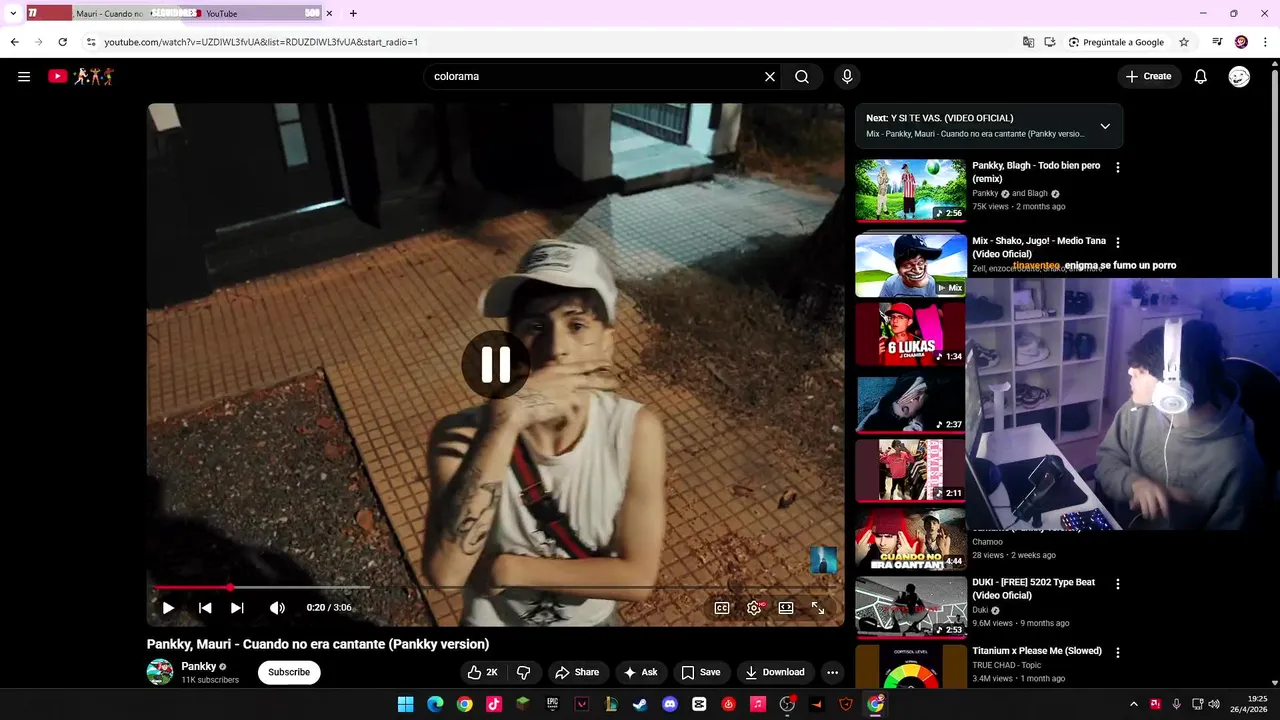This screenshot has height=720, width=1280.
Task: Close the current YouTube tab
Action: 329,13
